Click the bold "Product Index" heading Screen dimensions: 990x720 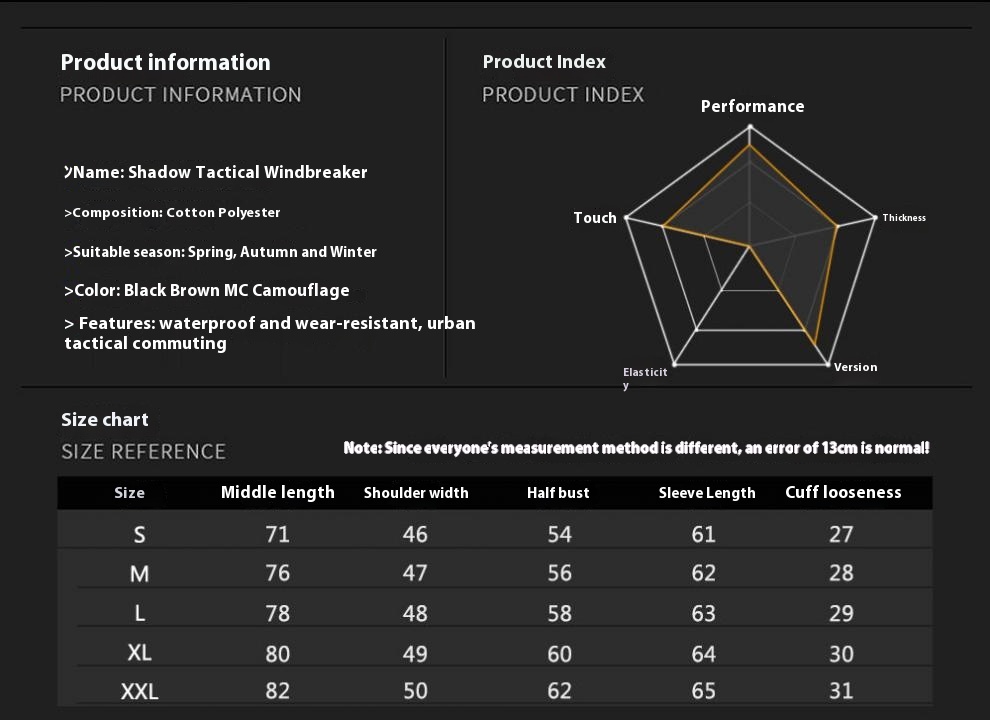point(544,62)
